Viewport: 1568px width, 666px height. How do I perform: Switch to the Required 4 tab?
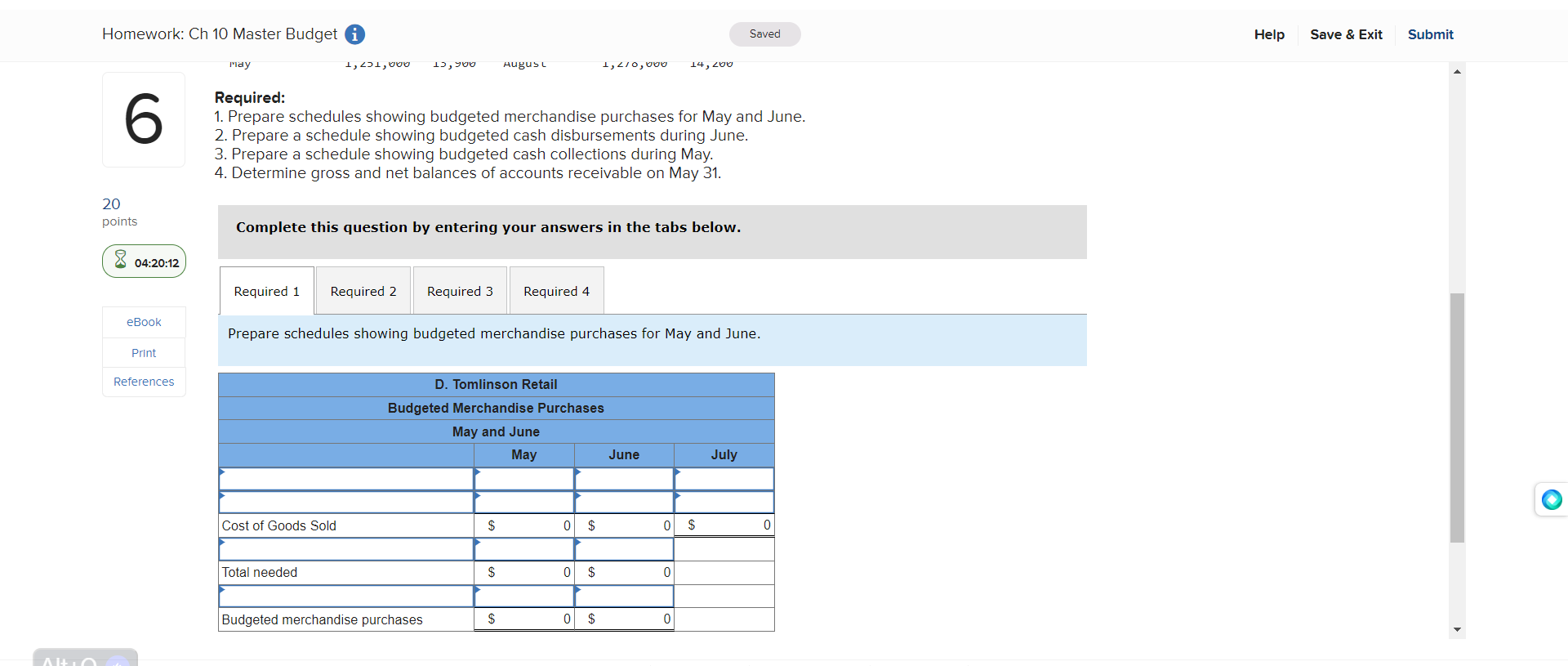coord(557,291)
